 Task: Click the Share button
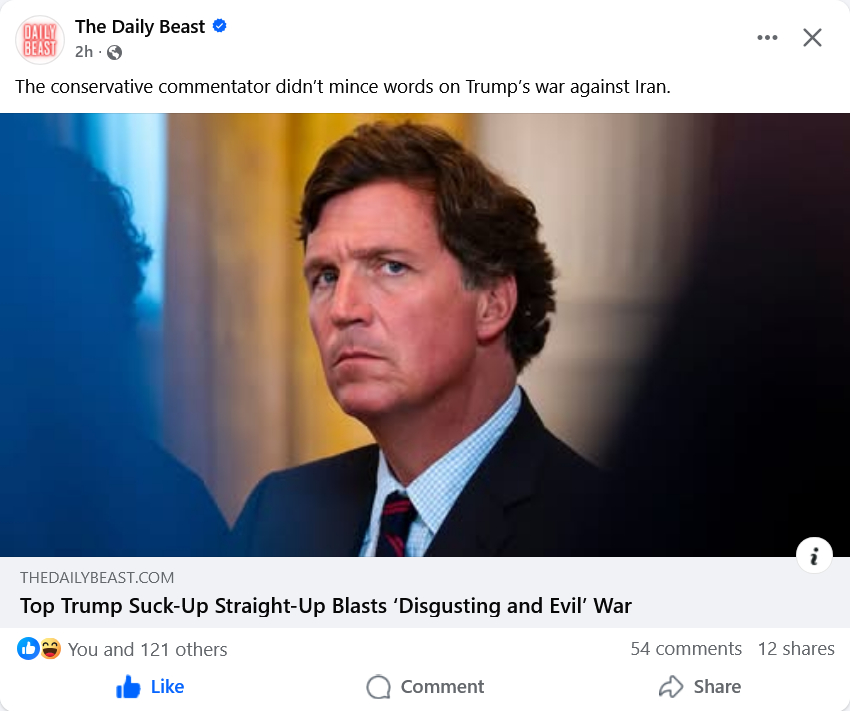coord(700,687)
